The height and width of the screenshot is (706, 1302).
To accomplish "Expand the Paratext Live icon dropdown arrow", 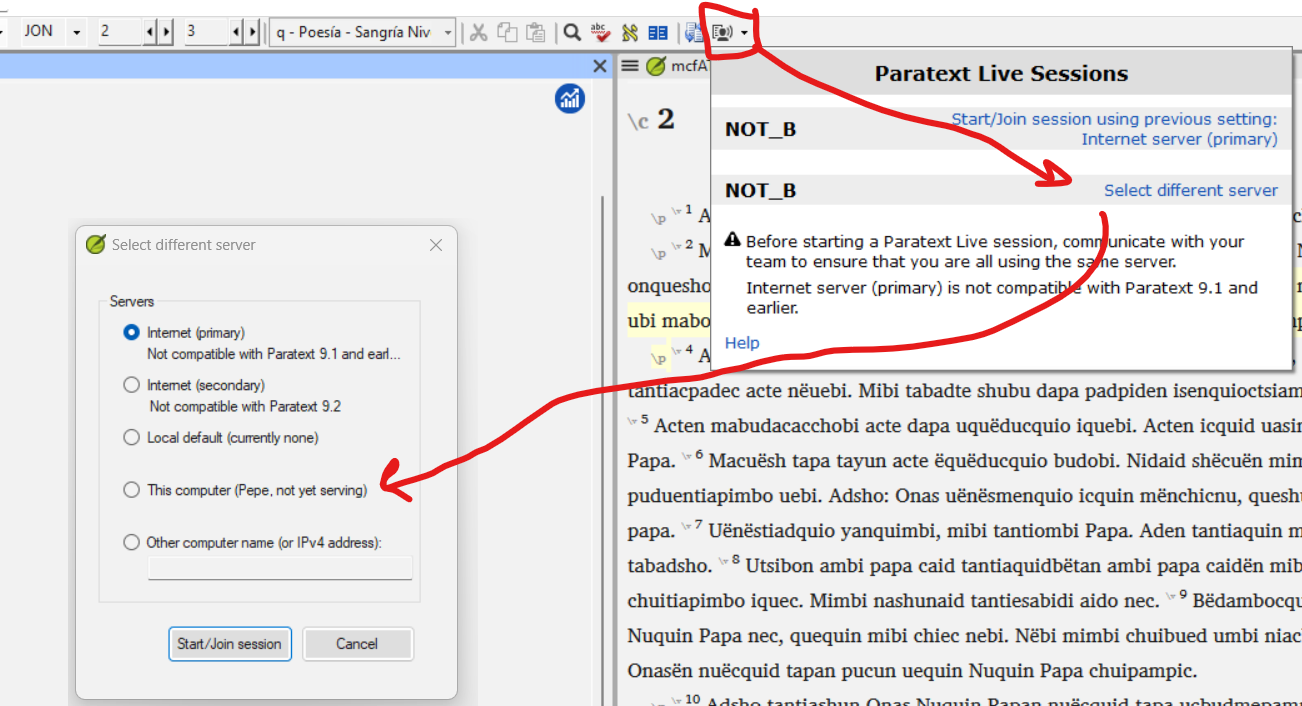I will 745,33.
